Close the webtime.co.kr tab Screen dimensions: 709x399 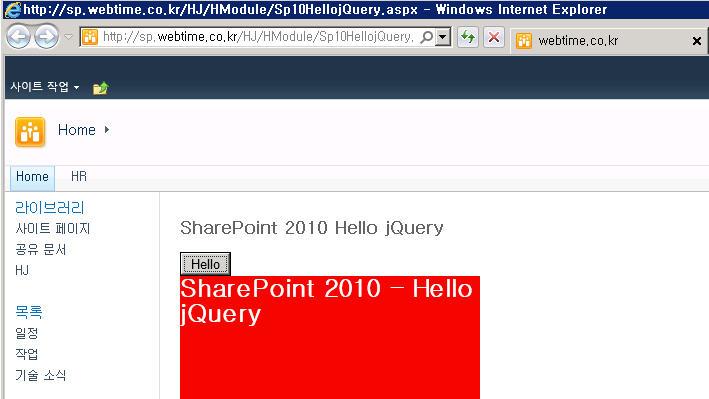(697, 41)
